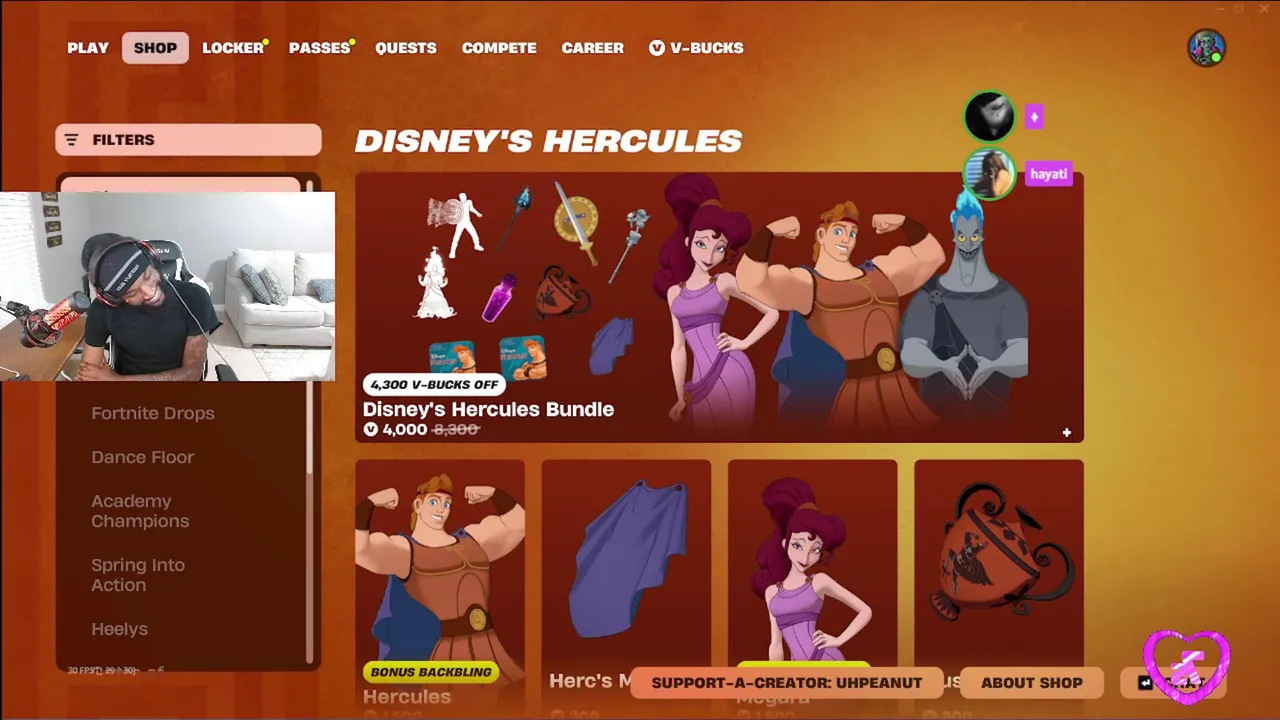
Task: Open the ABOUT SHOP button
Action: 1032,683
